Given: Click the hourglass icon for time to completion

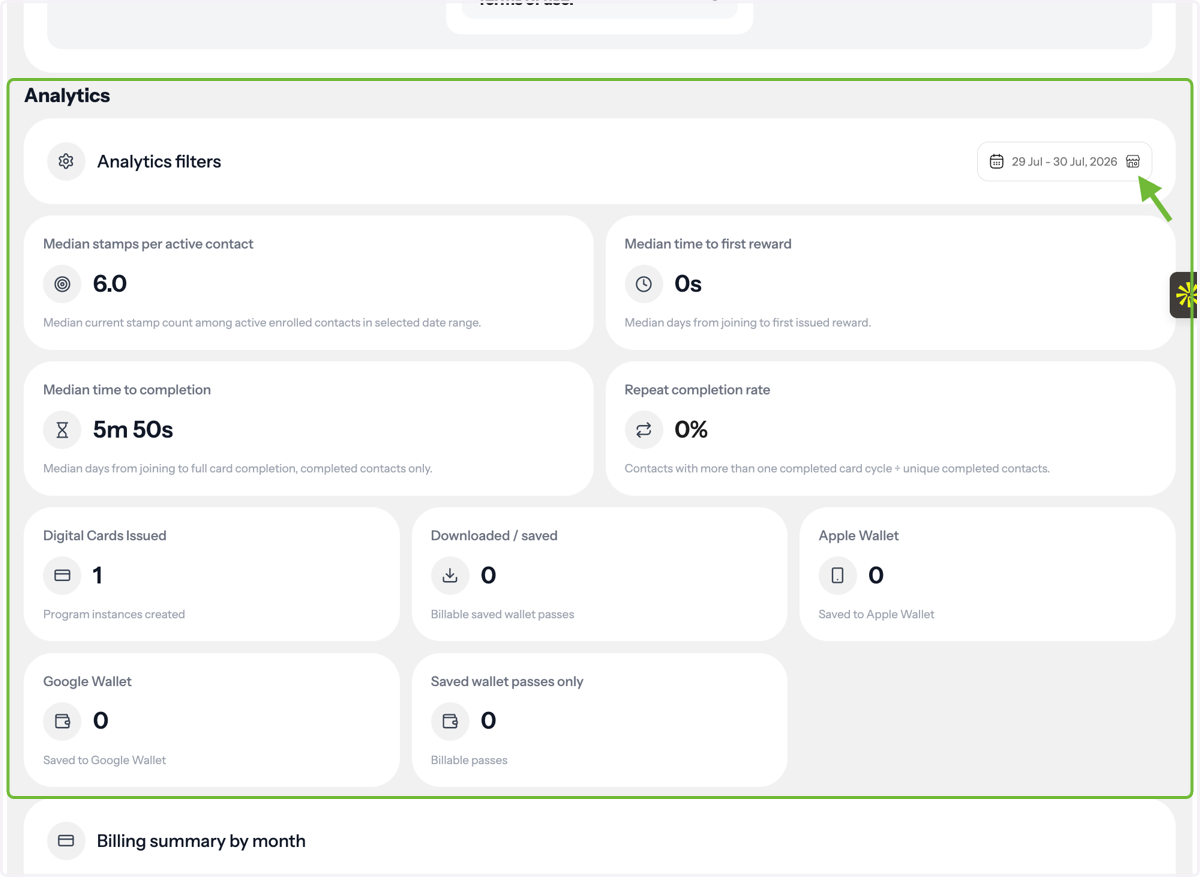Looking at the screenshot, I should tap(62, 430).
